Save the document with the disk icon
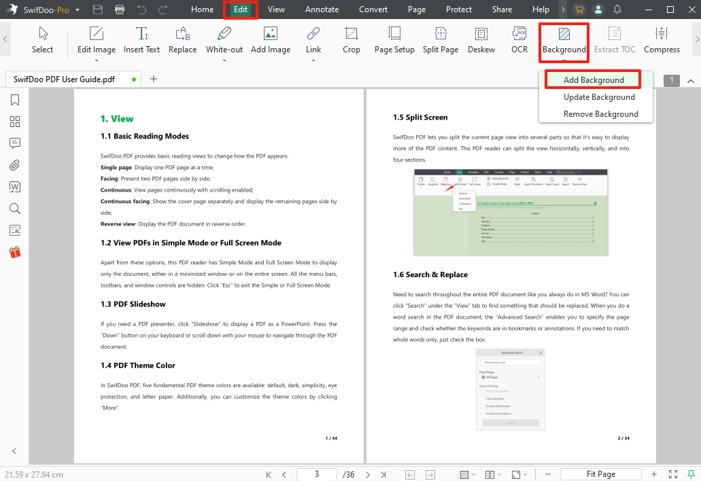This screenshot has width=701, height=481. coord(98,9)
